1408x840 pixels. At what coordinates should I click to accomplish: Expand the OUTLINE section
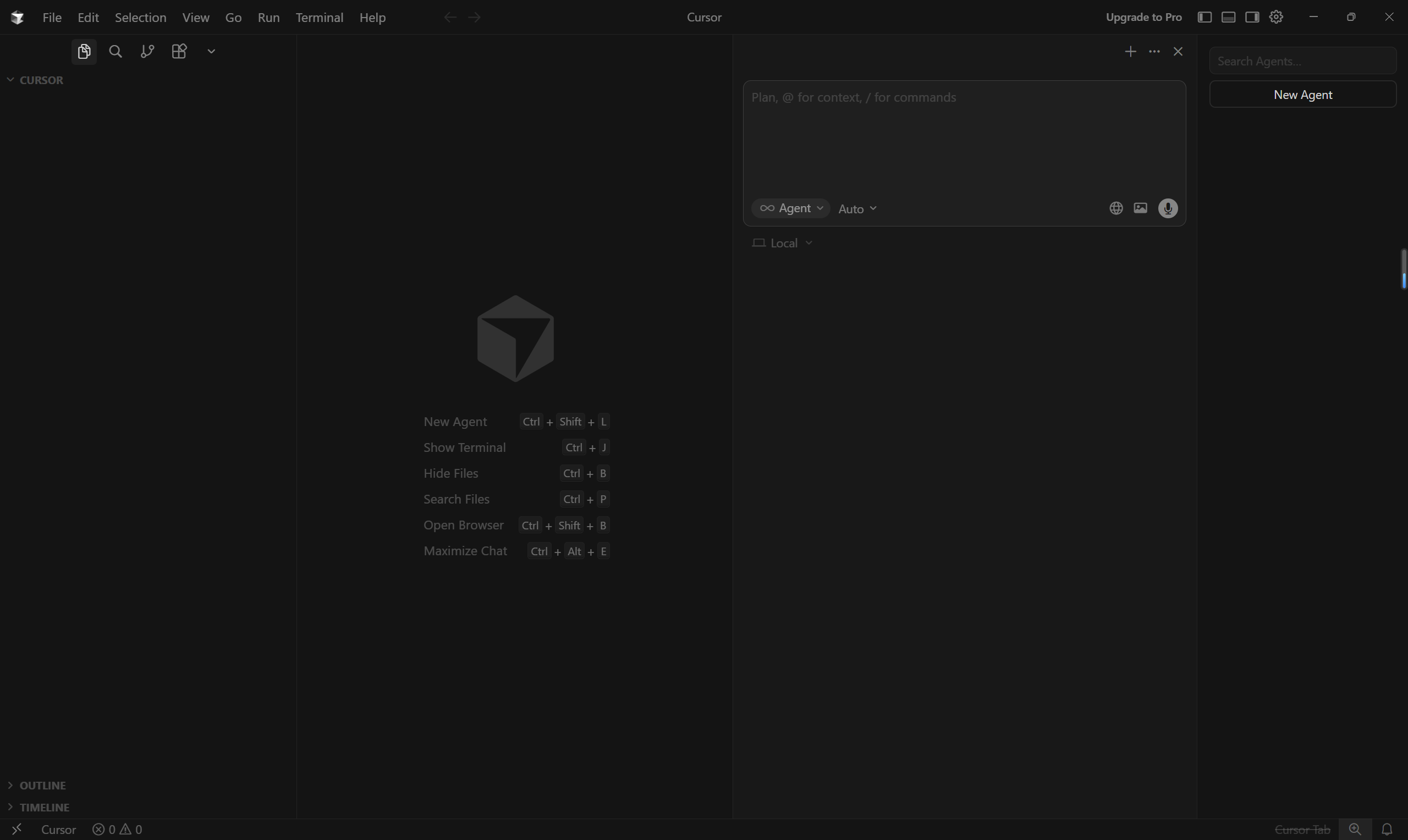(42, 785)
